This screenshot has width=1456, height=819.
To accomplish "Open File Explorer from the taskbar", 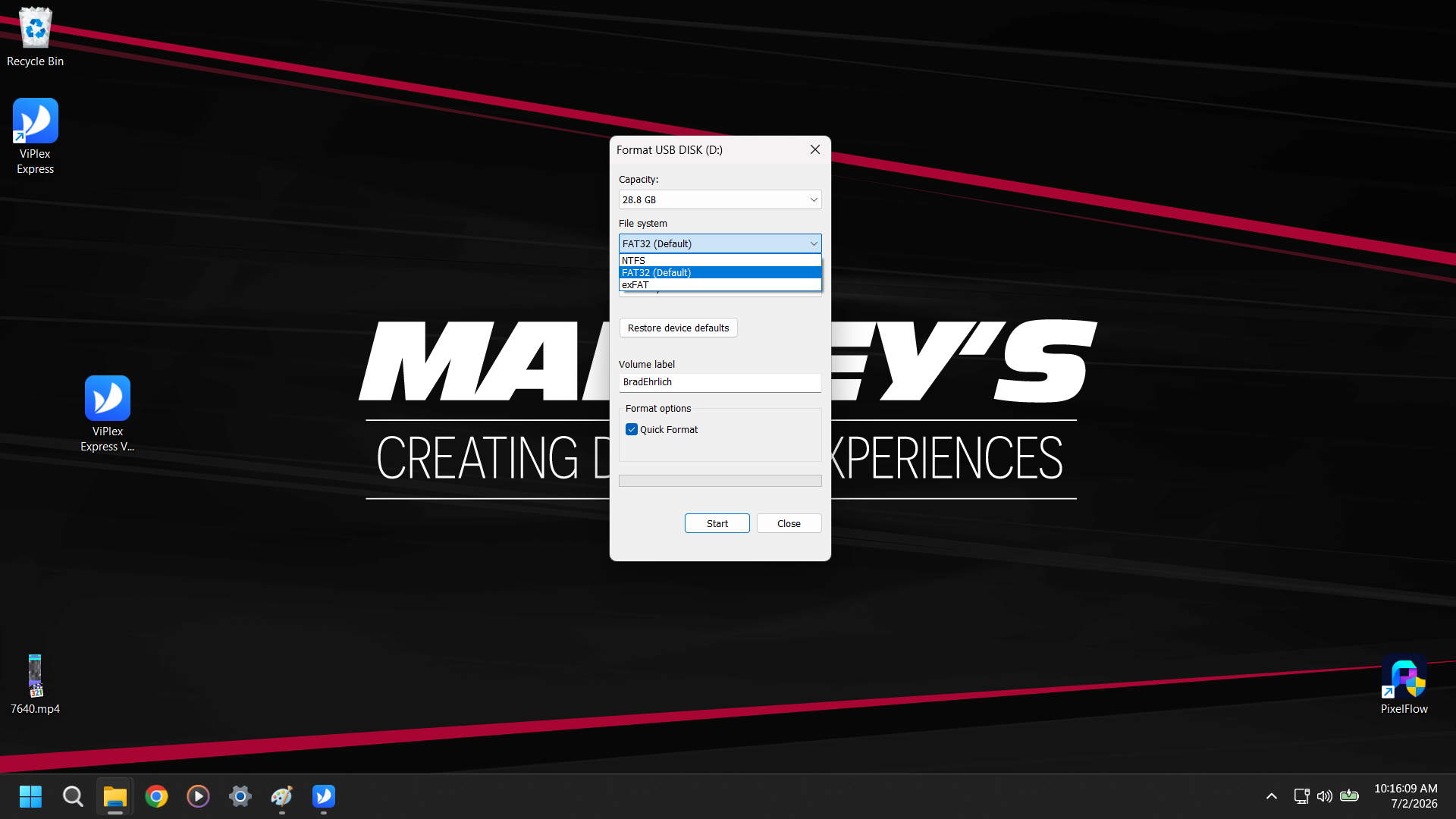I will pos(115,796).
